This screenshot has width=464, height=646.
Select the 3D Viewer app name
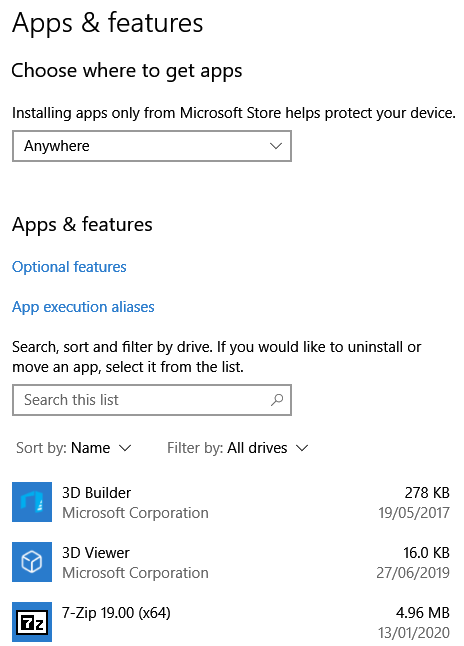[96, 553]
